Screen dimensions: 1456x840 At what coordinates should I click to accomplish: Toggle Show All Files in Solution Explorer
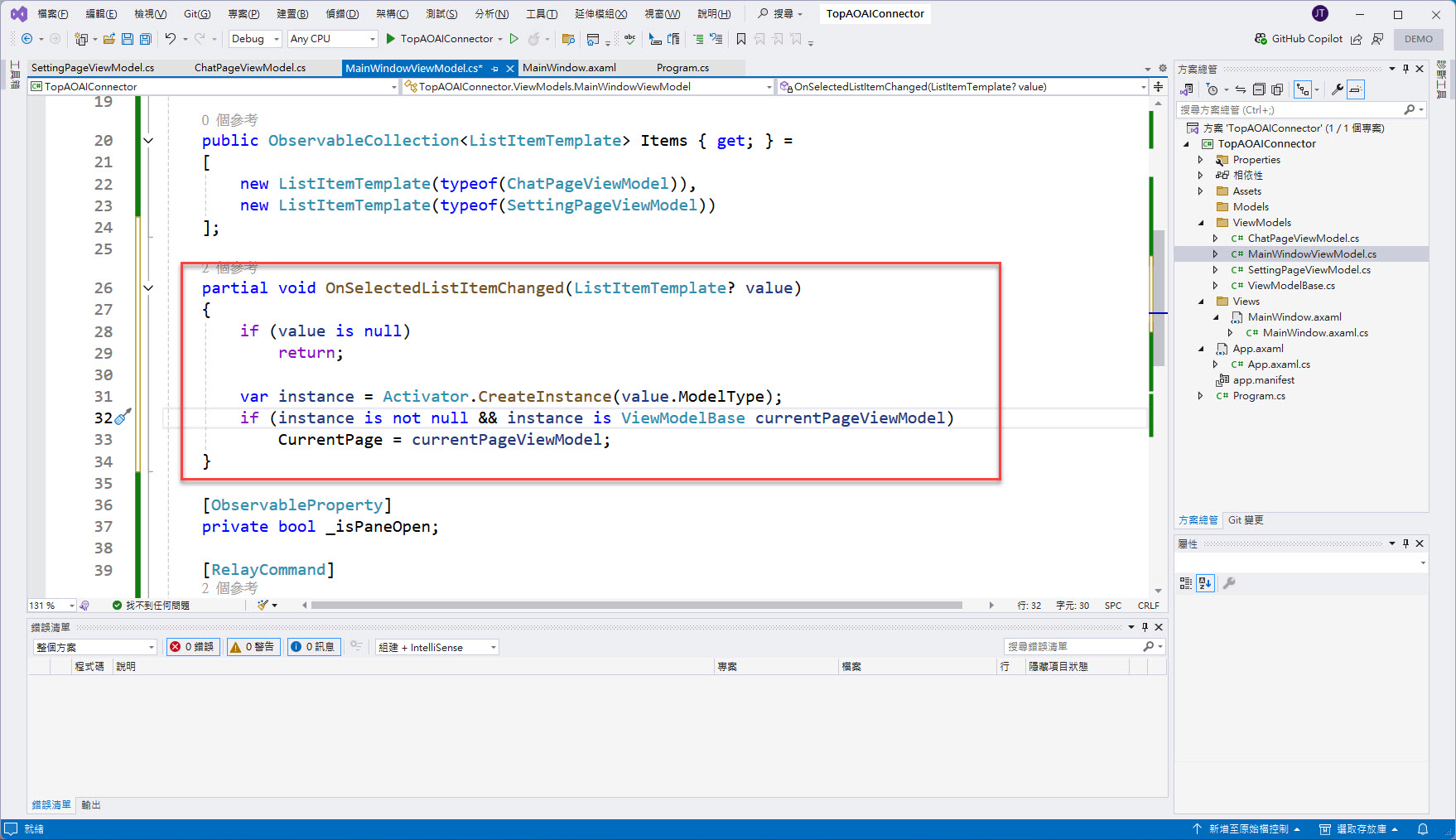pyautogui.click(x=1277, y=89)
